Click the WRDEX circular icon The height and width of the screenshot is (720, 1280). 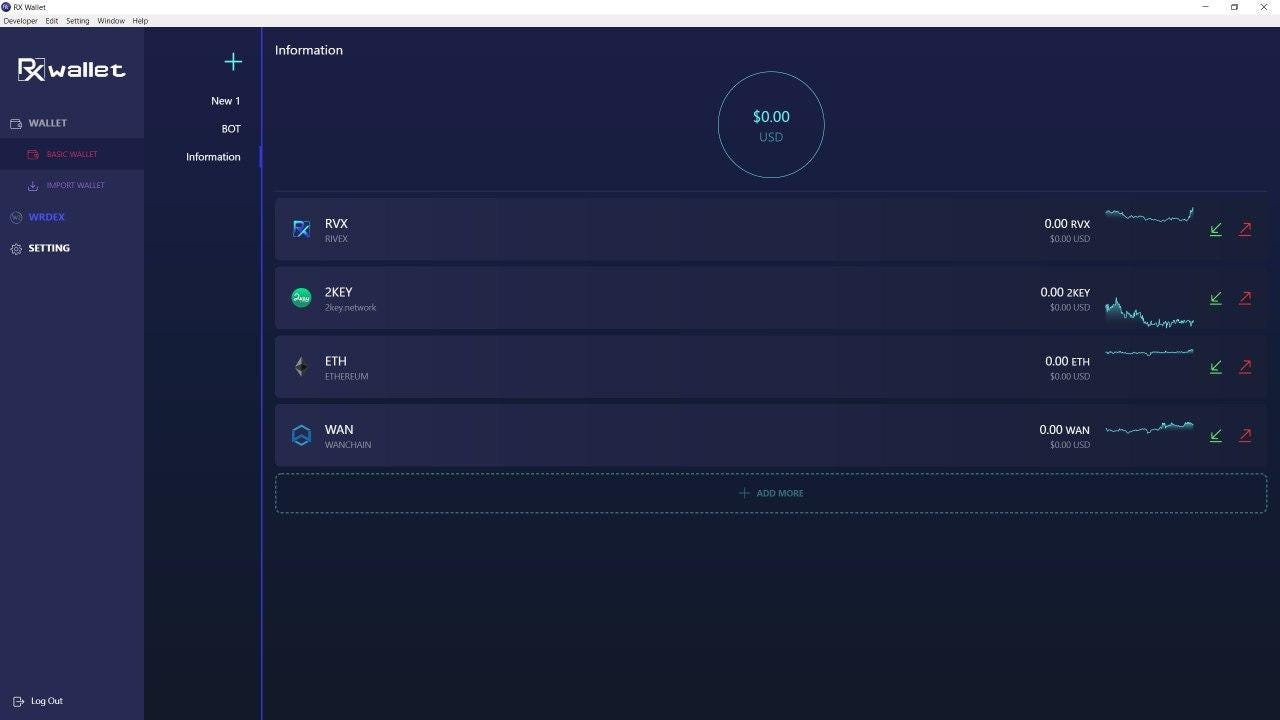tap(15, 217)
